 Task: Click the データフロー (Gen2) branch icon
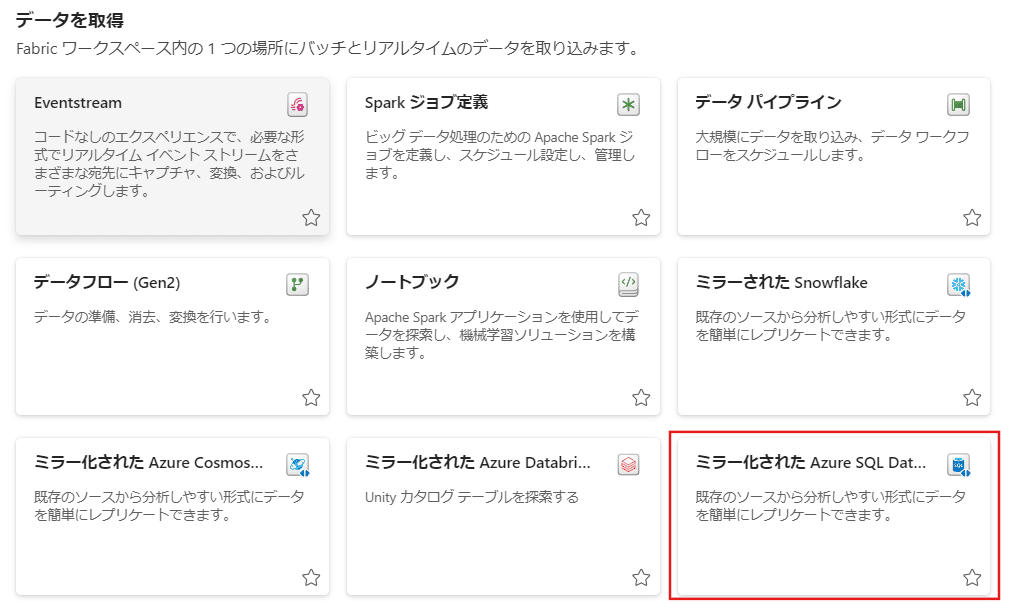[x=297, y=284]
